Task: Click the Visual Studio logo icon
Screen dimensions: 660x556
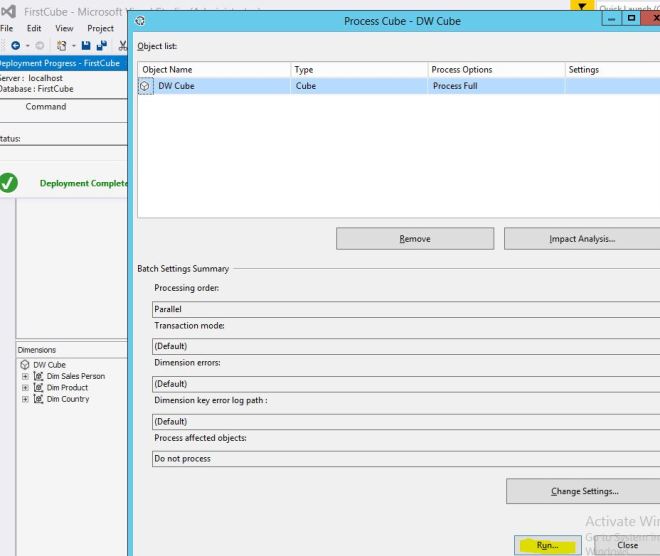Action: (x=8, y=11)
